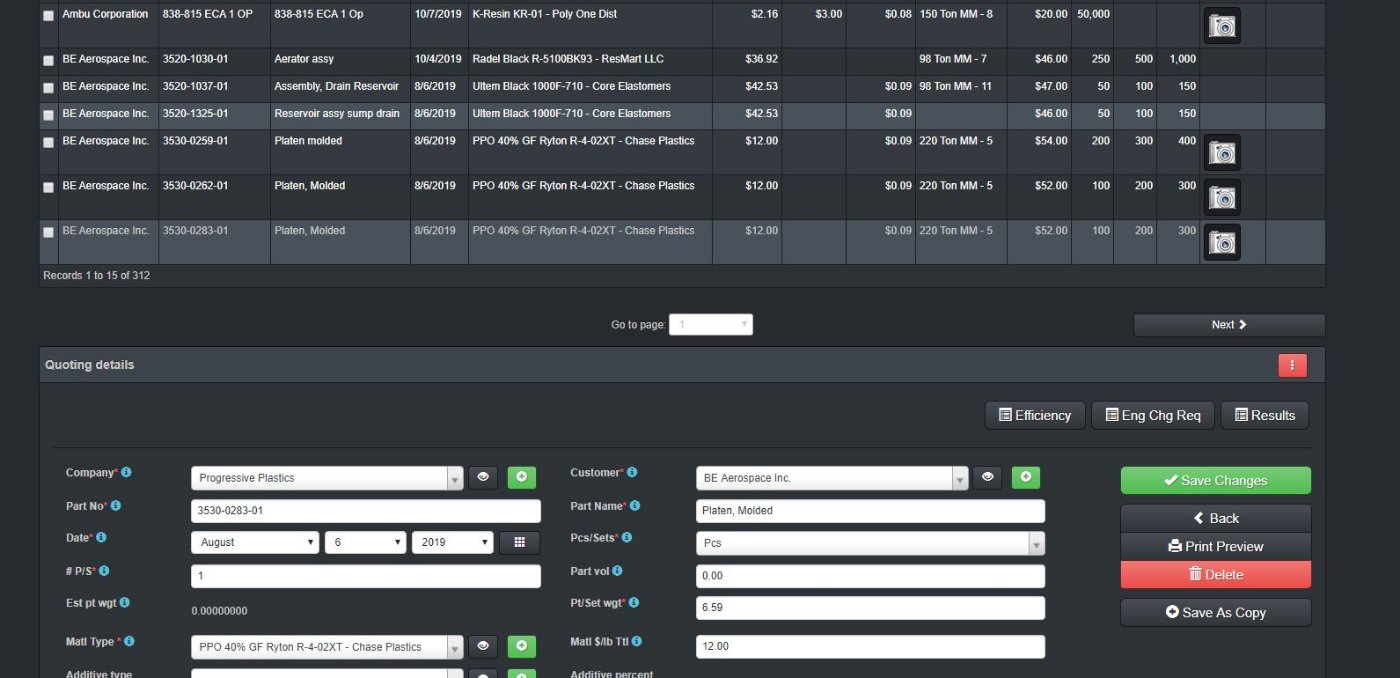Edit the # P/S field value 1
This screenshot has height=678, width=1400.
(x=365, y=576)
